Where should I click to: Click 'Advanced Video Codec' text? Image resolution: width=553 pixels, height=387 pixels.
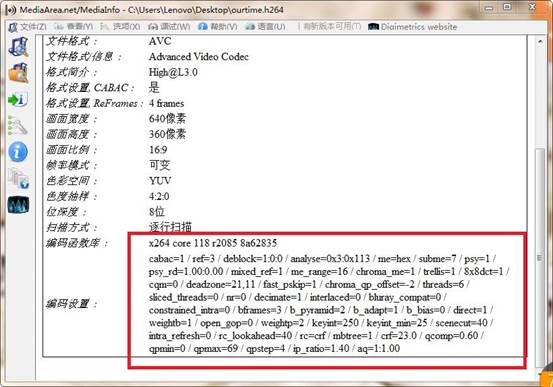tap(199, 57)
